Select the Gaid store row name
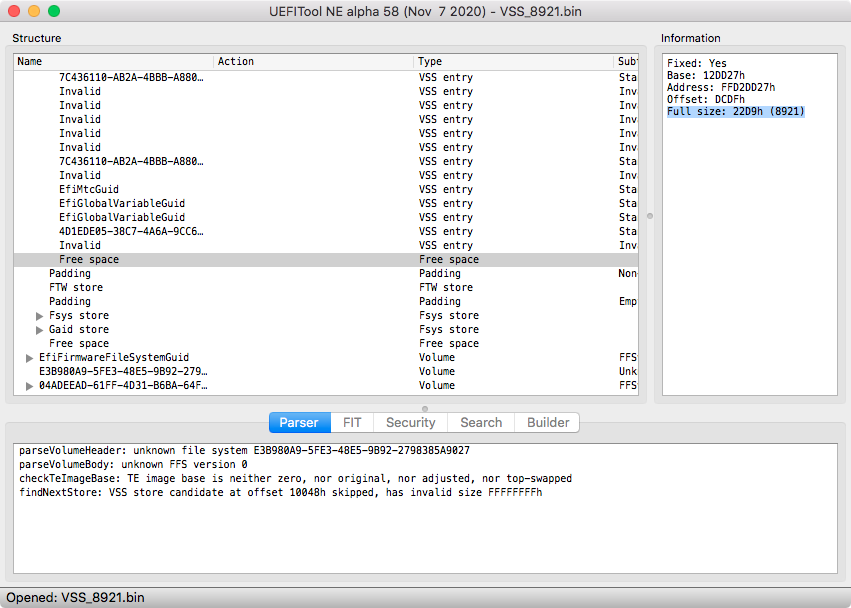The image size is (851, 608). pyautogui.click(x=79, y=330)
